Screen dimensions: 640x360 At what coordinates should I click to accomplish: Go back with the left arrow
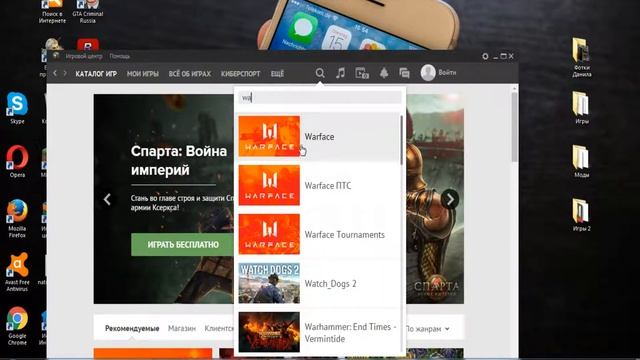click(x=55, y=73)
